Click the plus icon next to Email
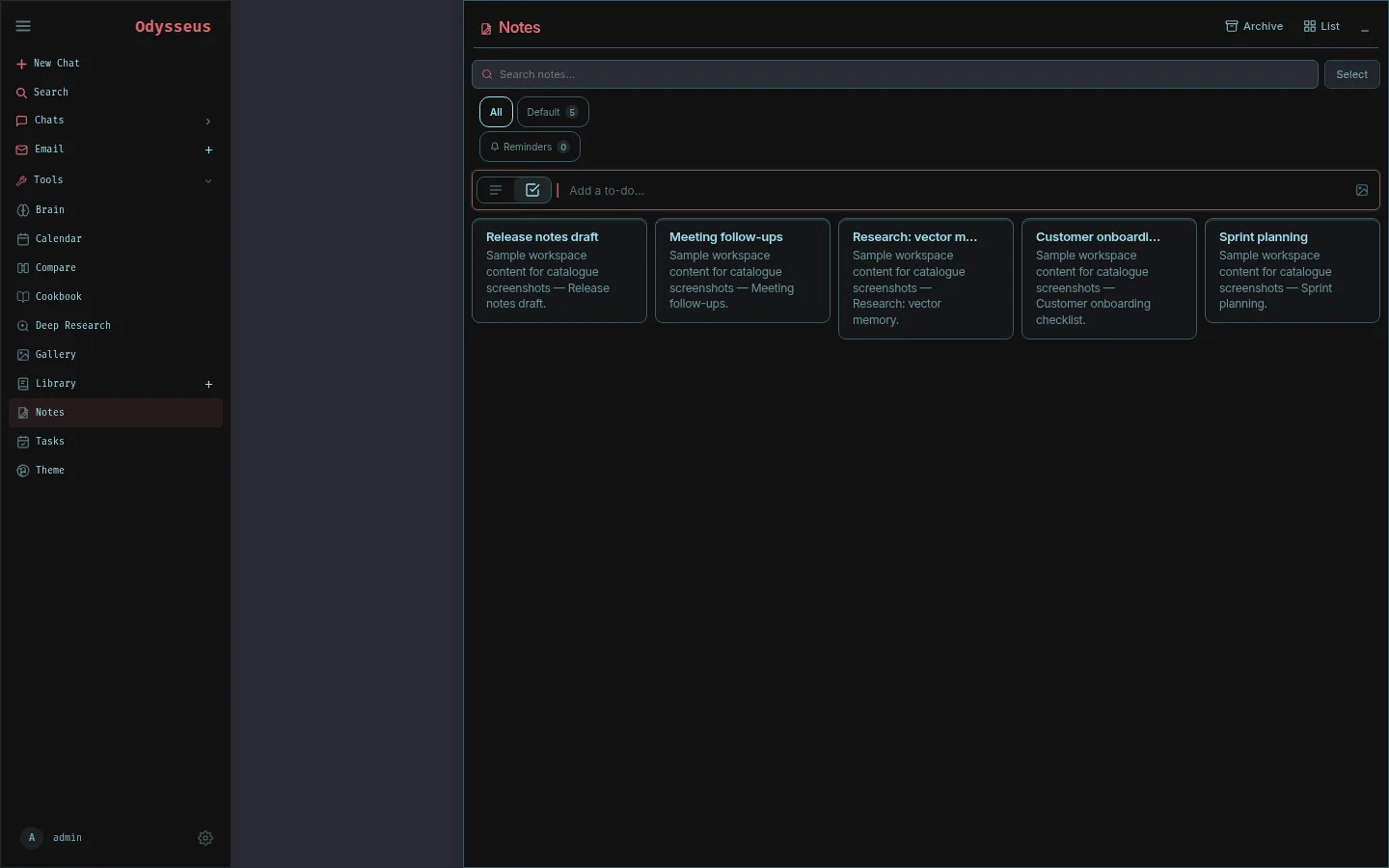The width and height of the screenshot is (1389, 868). pyautogui.click(x=208, y=149)
